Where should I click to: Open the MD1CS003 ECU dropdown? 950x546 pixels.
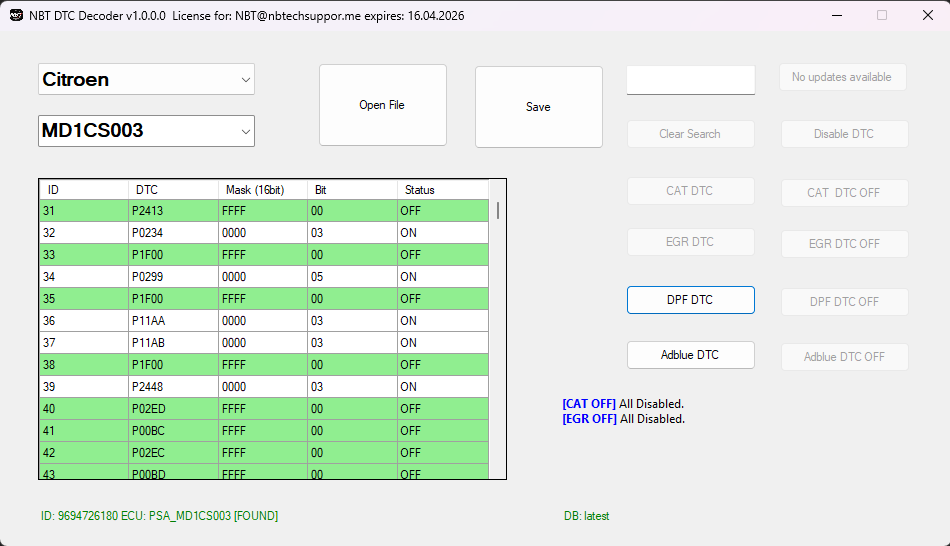click(x=146, y=131)
